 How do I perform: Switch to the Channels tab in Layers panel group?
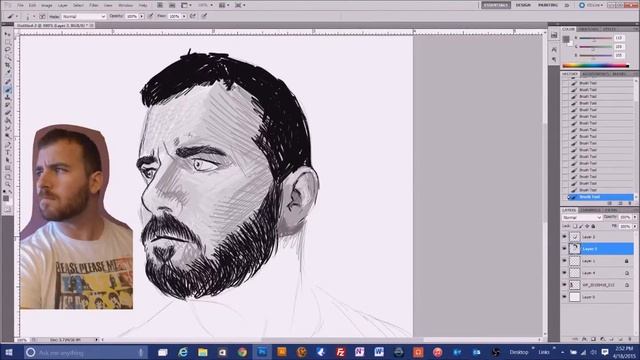point(590,210)
